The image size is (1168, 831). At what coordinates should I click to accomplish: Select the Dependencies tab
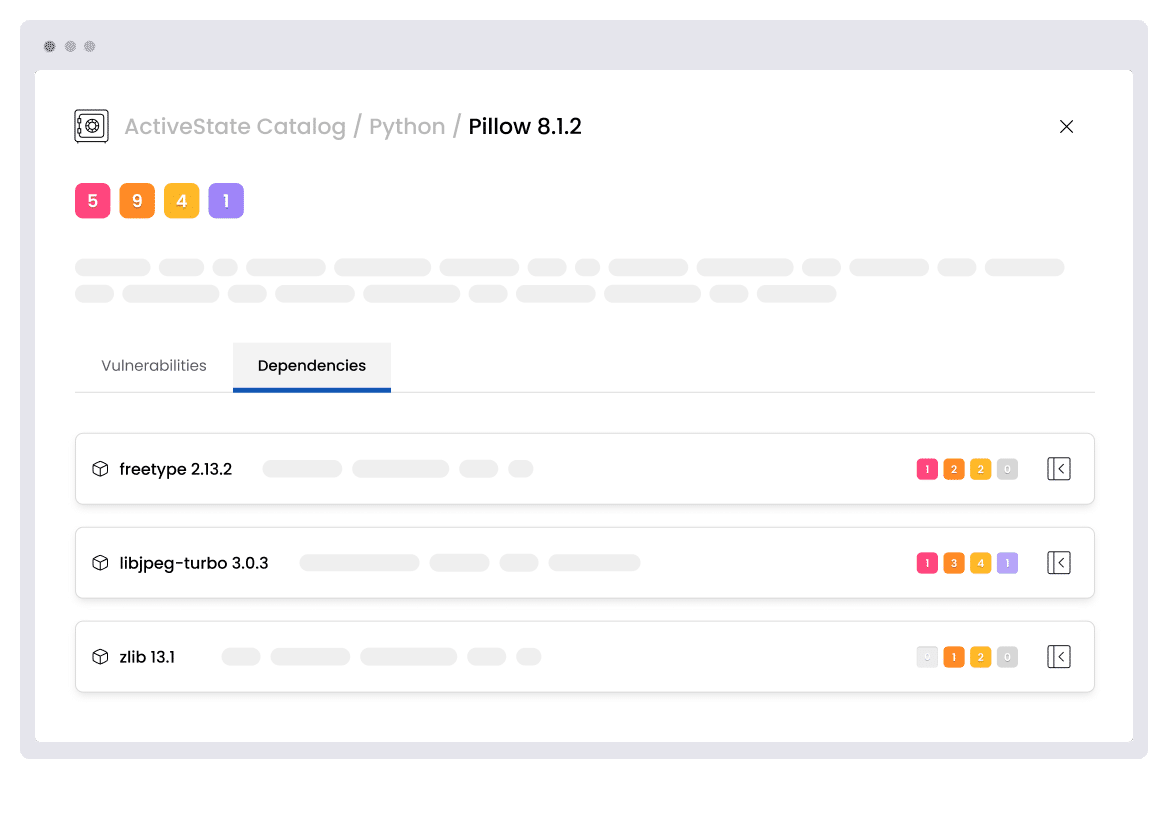click(x=312, y=366)
